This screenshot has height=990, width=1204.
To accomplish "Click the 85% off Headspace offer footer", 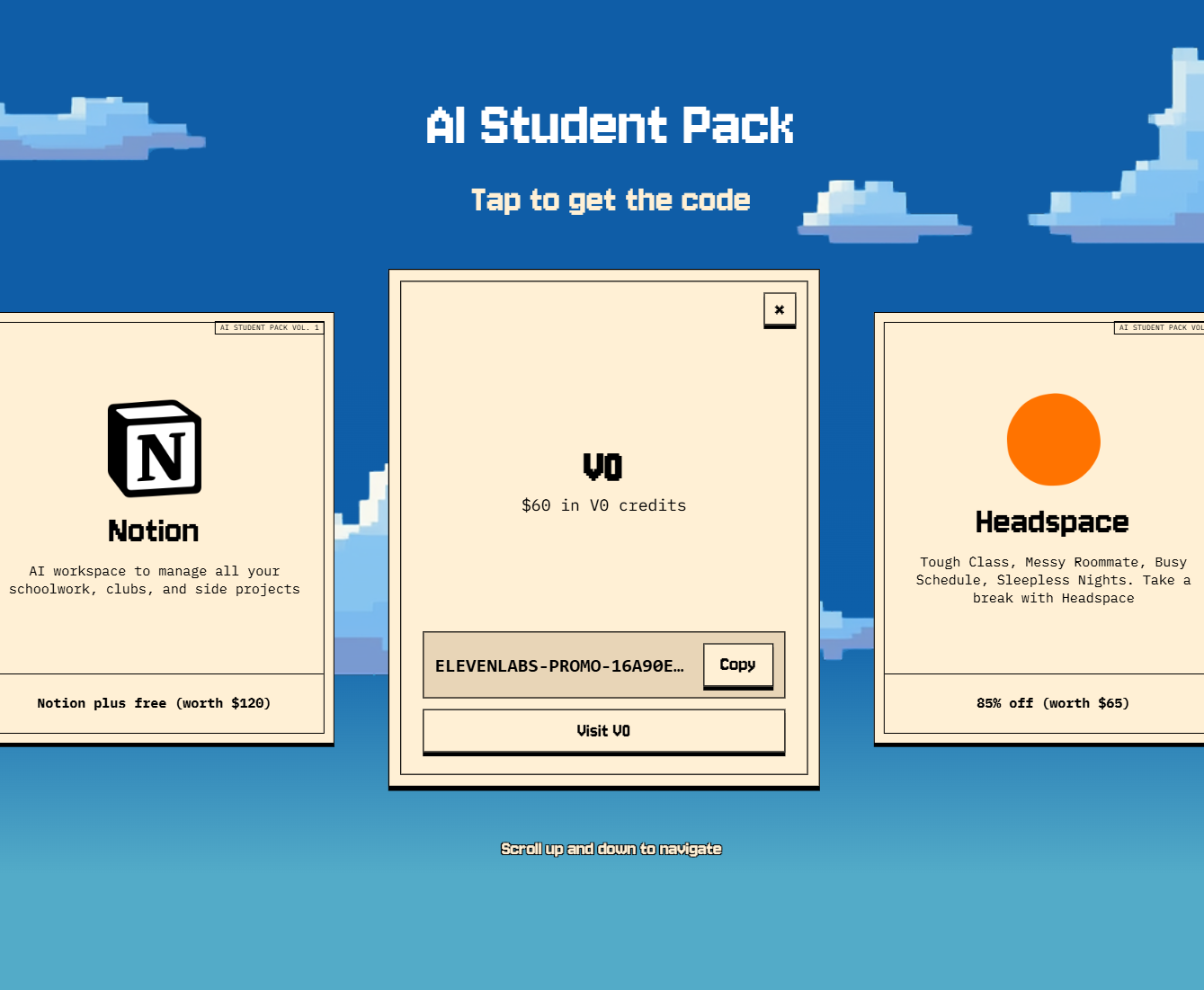I will 1052,703.
